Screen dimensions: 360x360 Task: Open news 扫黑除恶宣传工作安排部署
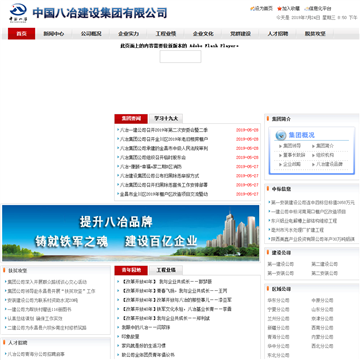[x=164, y=185]
